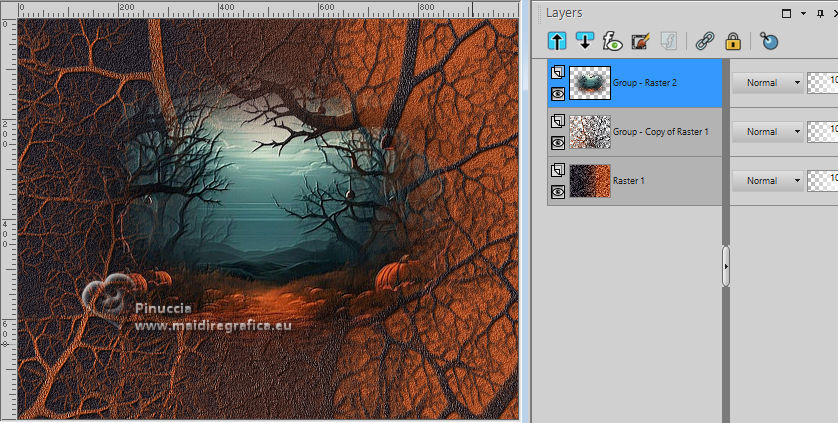Viewport: 838px width, 423px height.
Task: Select the Group - Raster 2 layer thumbnail
Action: click(589, 83)
